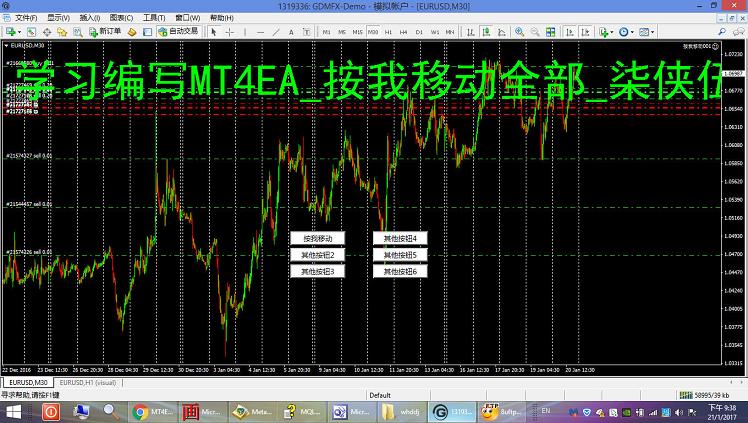The width and height of the screenshot is (748, 423).
Task: Open the new chart icon in toolbar
Action: 10,32
